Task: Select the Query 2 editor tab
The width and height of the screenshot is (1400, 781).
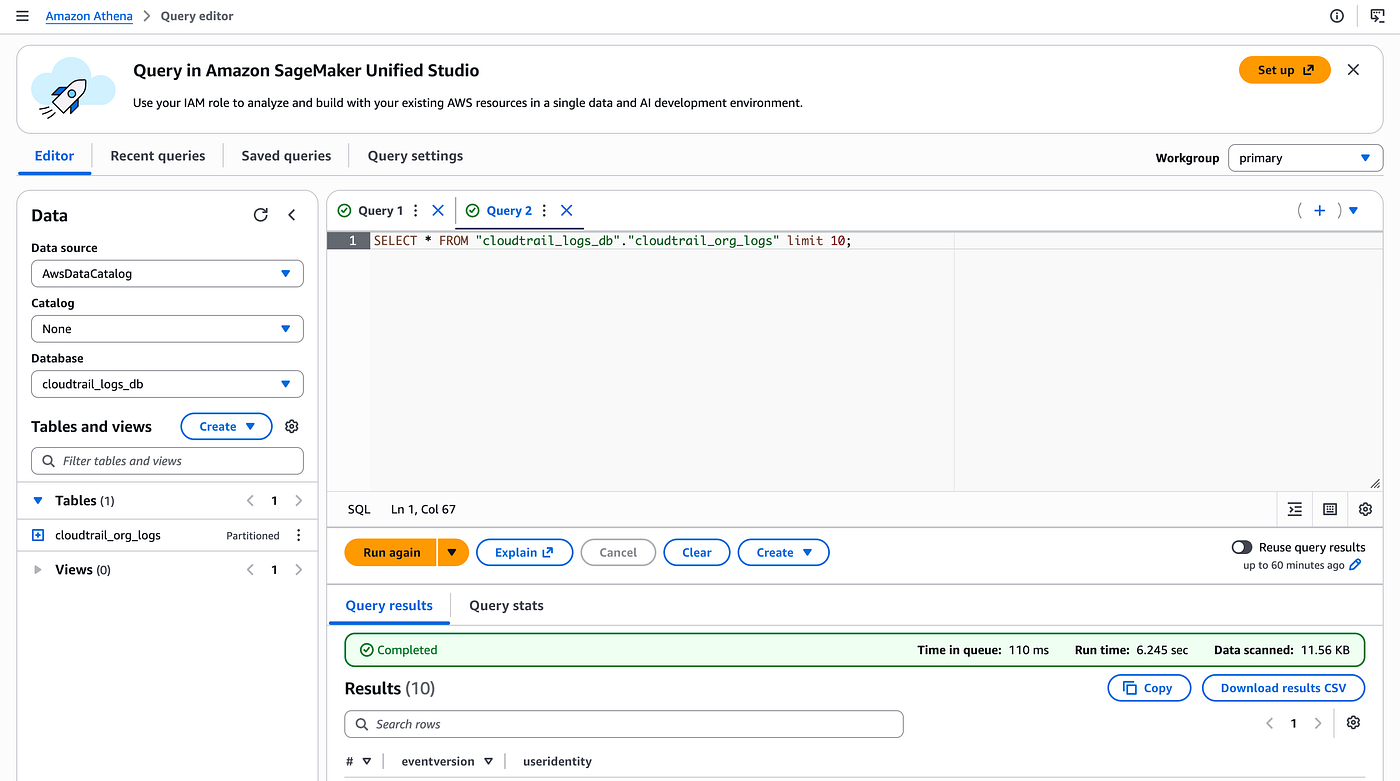Action: tap(508, 211)
